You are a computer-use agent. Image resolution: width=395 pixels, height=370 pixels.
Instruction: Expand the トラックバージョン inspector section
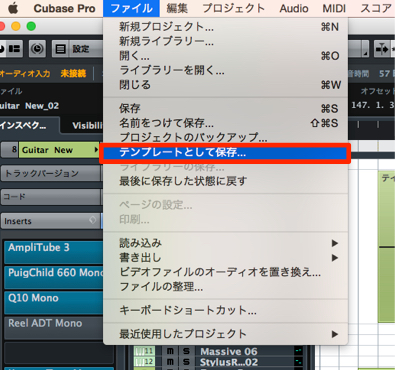(51, 173)
